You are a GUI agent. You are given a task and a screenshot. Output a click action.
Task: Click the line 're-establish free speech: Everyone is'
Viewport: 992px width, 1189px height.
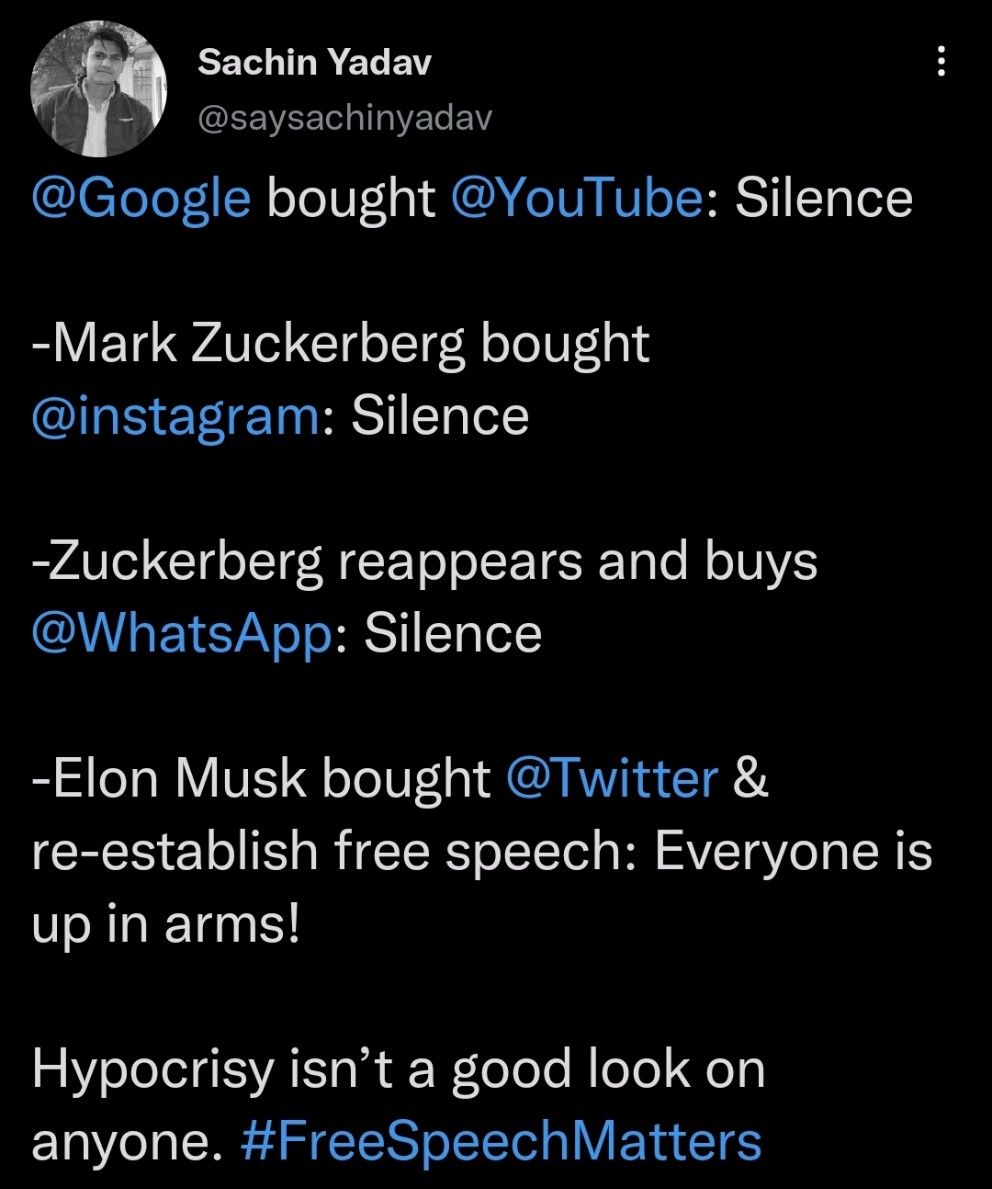482,851
